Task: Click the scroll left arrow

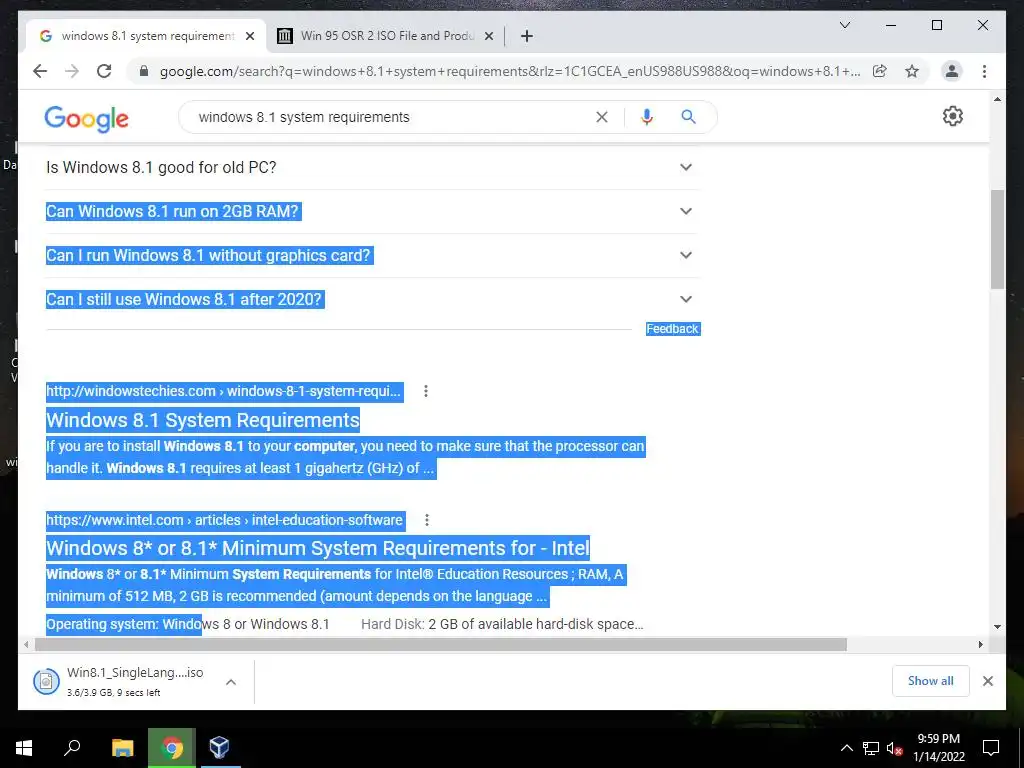Action: click(x=26, y=645)
